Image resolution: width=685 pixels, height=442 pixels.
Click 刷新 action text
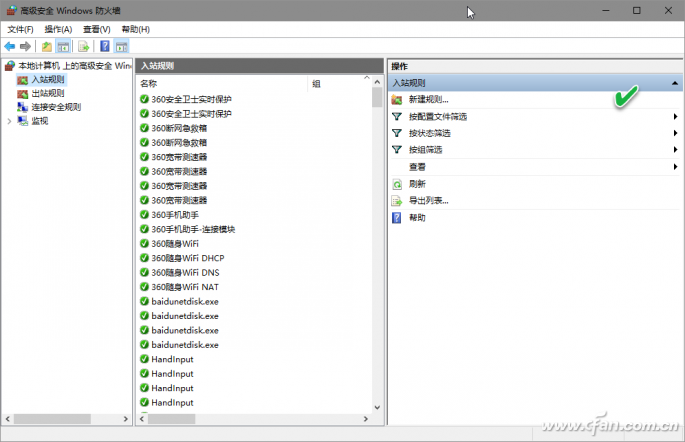click(x=417, y=184)
